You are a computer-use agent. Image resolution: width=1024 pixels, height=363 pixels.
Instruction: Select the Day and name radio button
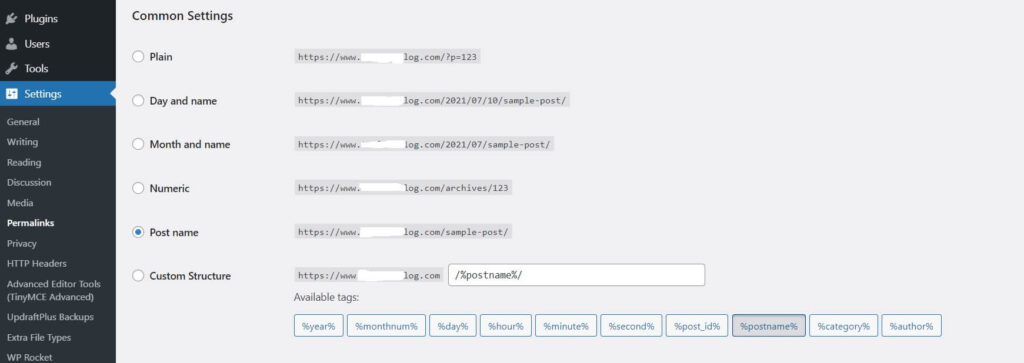[138, 101]
